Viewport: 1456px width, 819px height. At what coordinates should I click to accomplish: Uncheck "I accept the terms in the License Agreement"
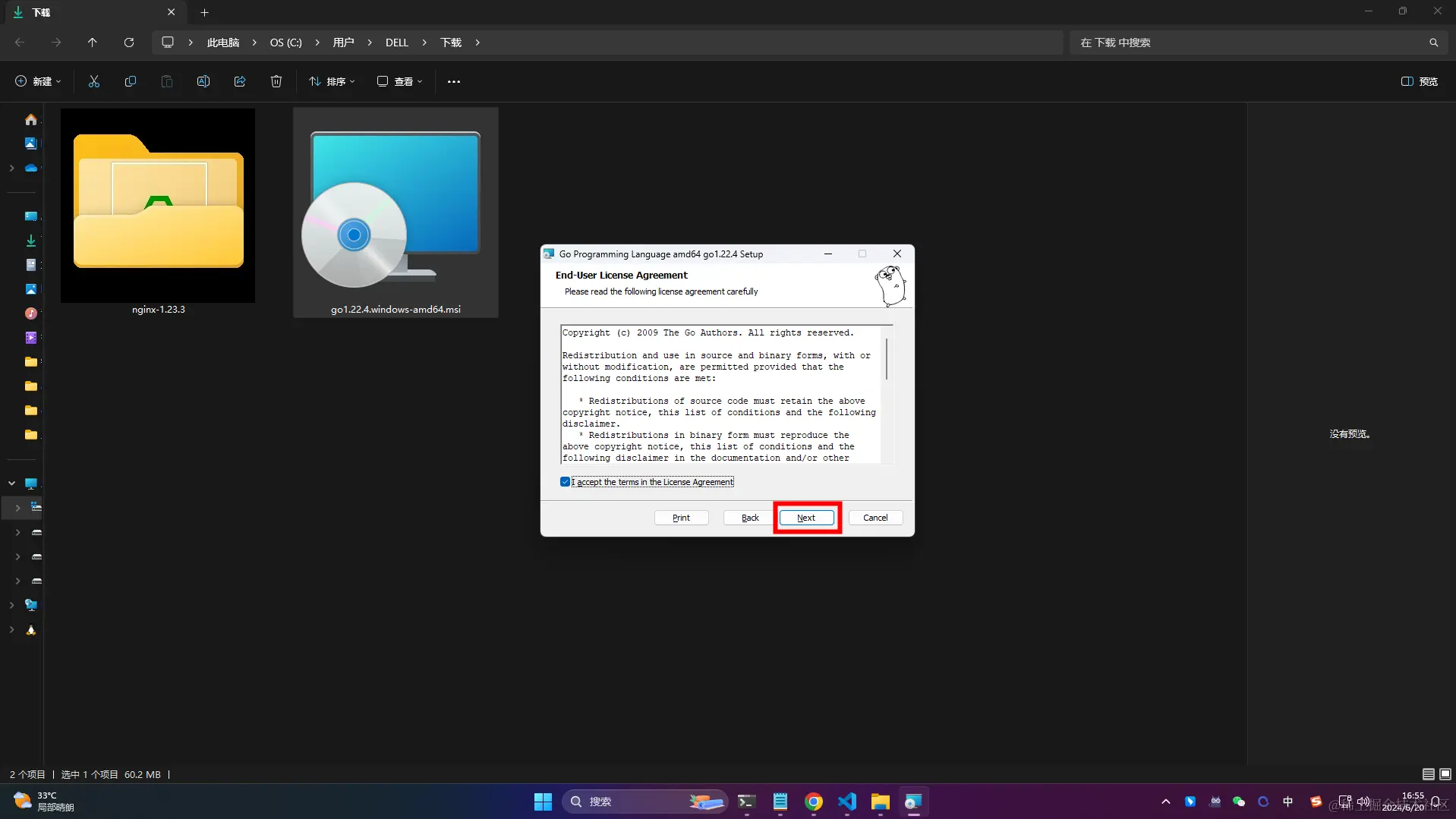tap(565, 482)
